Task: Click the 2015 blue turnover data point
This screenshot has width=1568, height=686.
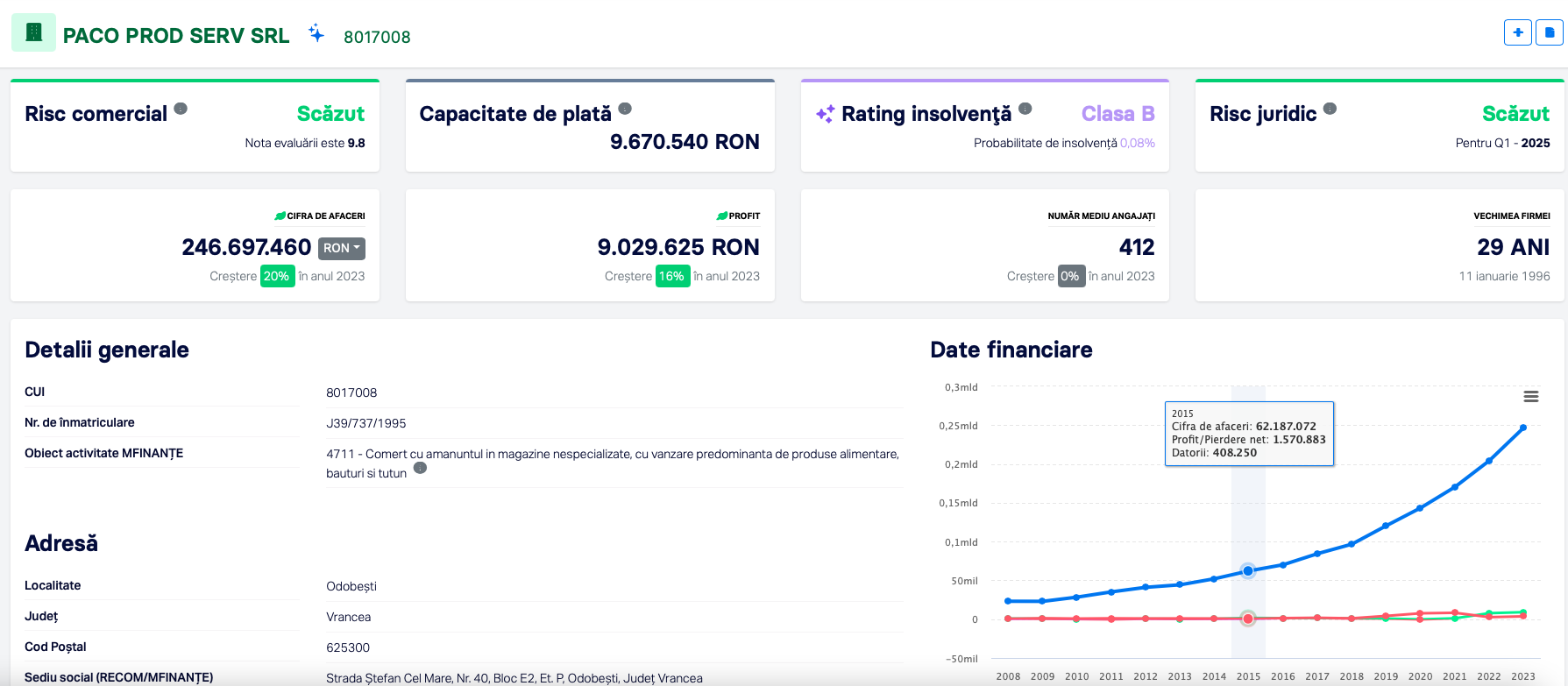Action: [x=1248, y=571]
